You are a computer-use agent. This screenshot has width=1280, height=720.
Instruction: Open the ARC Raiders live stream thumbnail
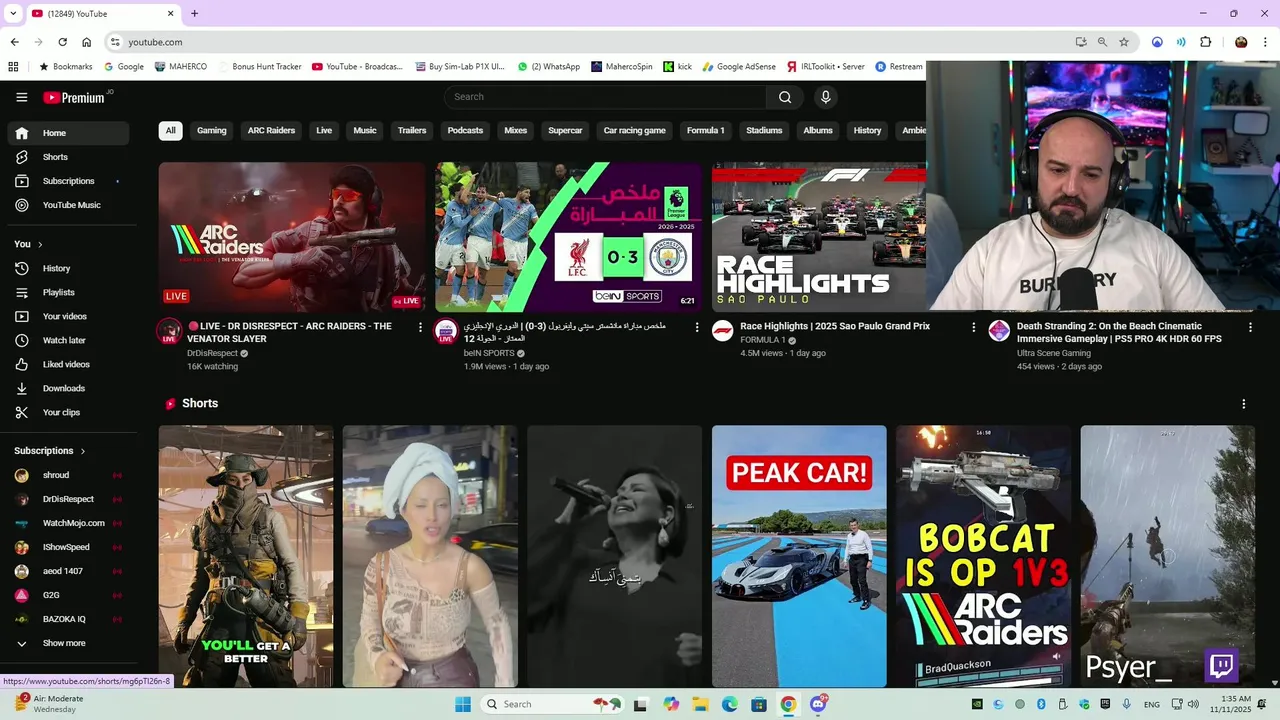[292, 237]
